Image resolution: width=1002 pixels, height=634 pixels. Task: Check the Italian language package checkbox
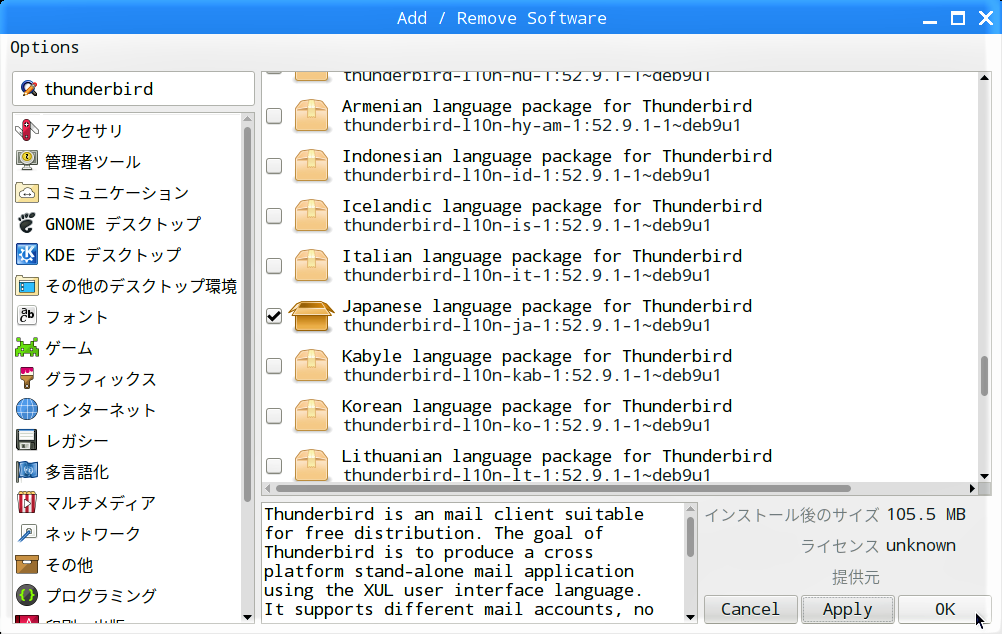tap(274, 265)
